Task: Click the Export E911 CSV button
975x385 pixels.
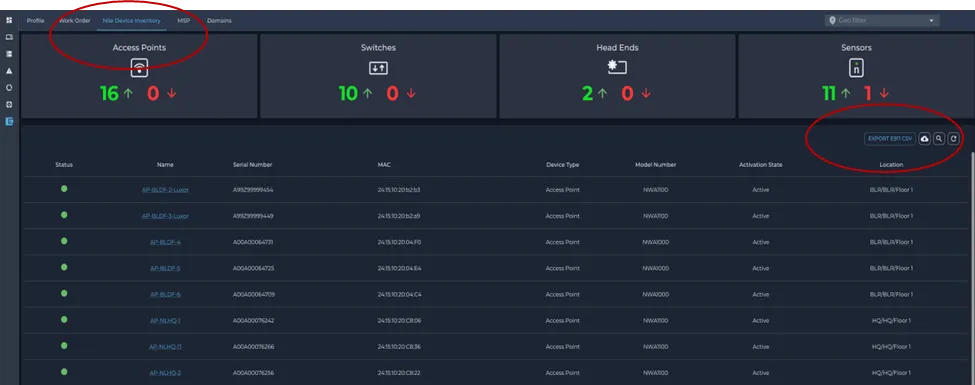Action: 890,139
